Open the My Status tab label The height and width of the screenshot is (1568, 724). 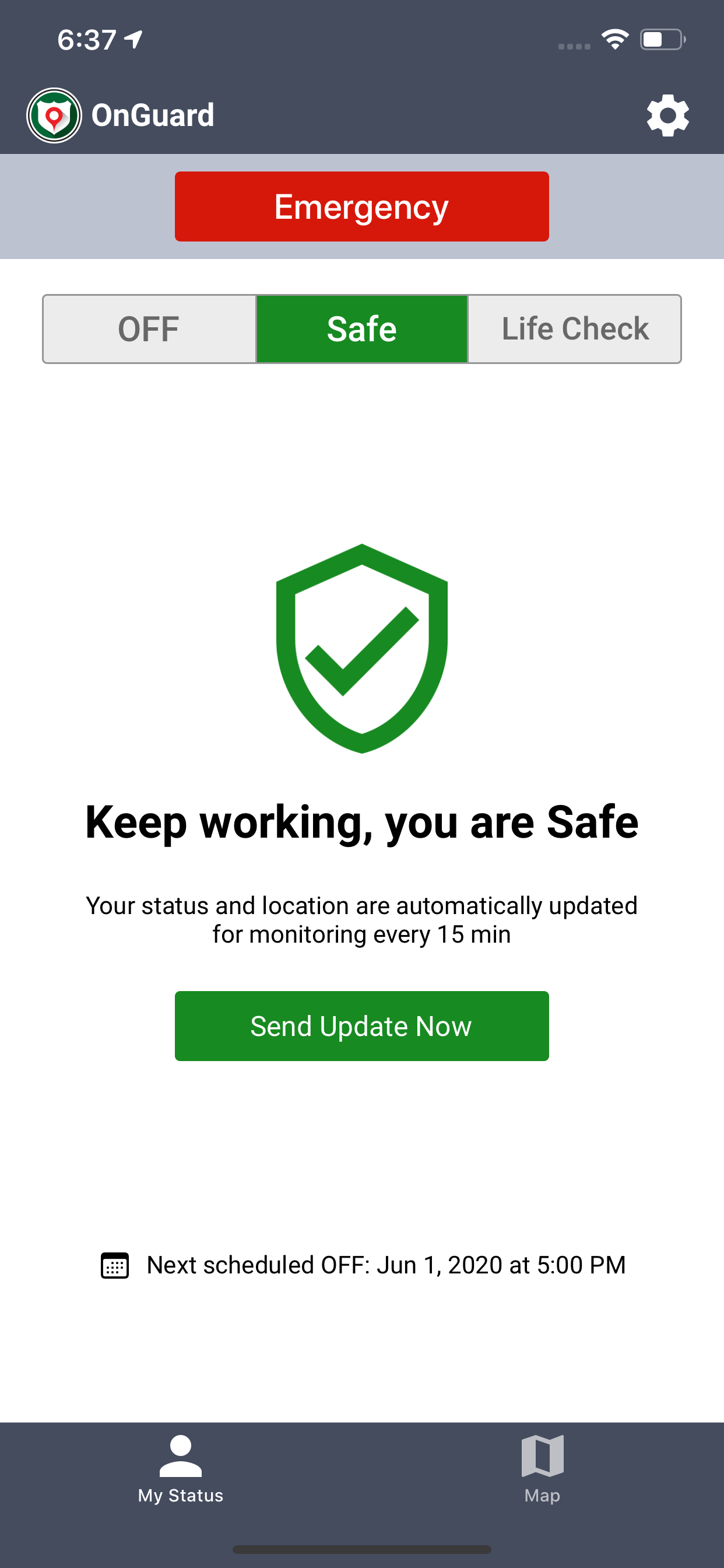(181, 1496)
